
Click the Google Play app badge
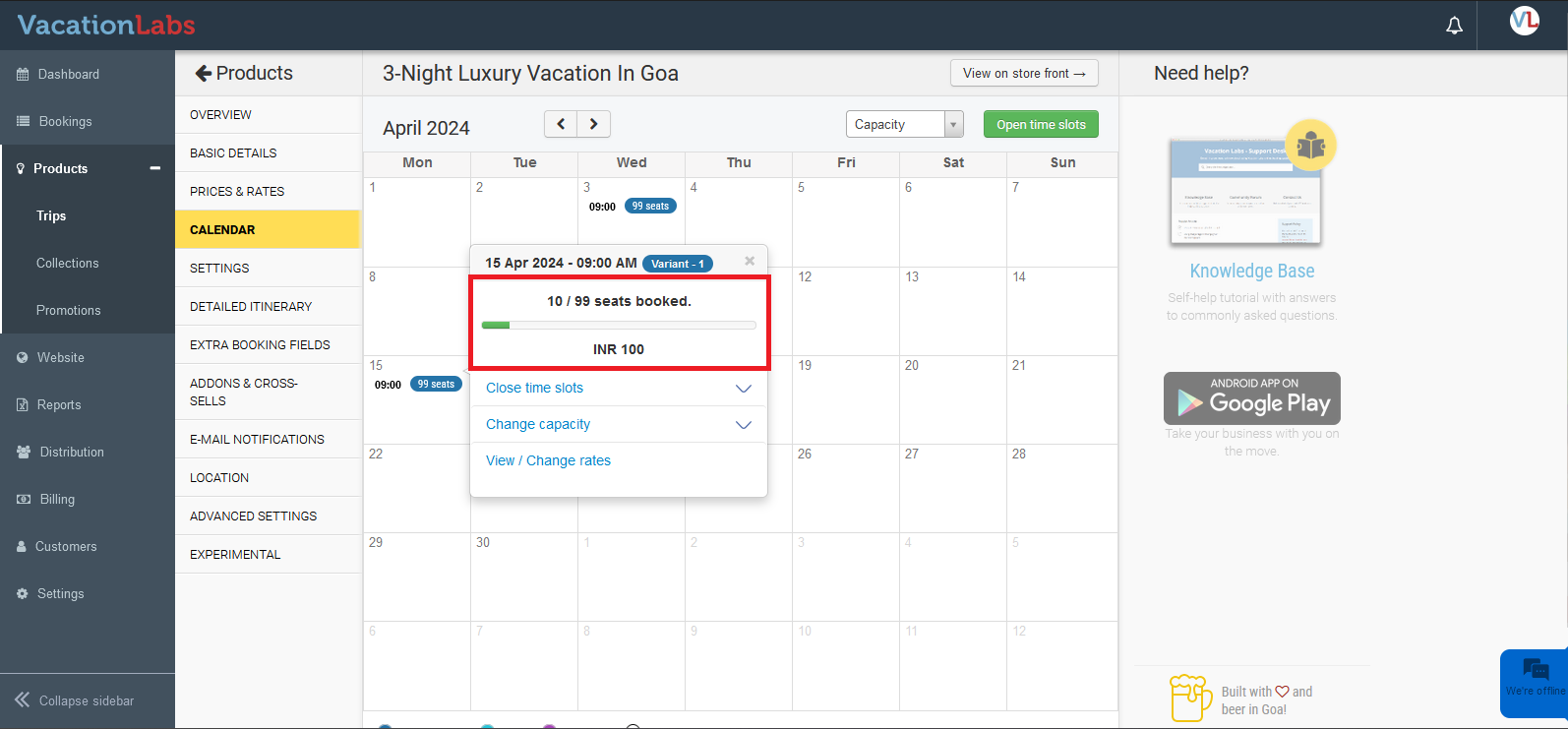point(1251,397)
